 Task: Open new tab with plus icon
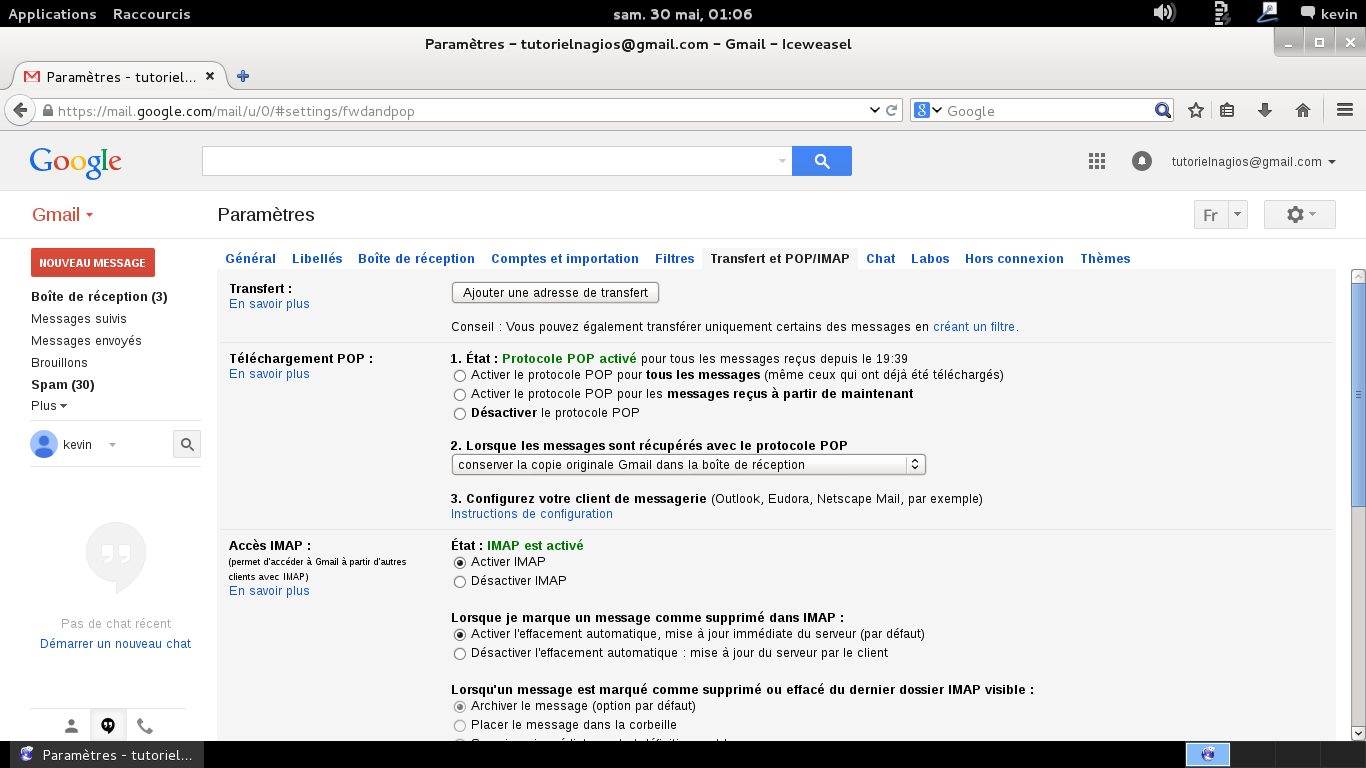pos(242,76)
